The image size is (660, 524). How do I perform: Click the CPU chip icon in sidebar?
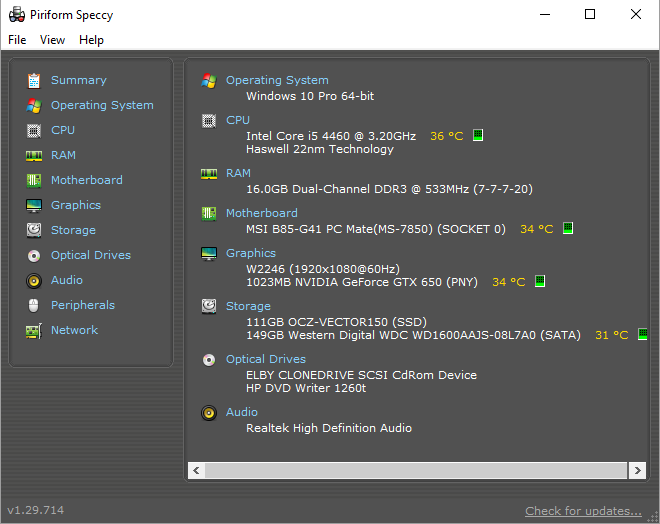34,130
